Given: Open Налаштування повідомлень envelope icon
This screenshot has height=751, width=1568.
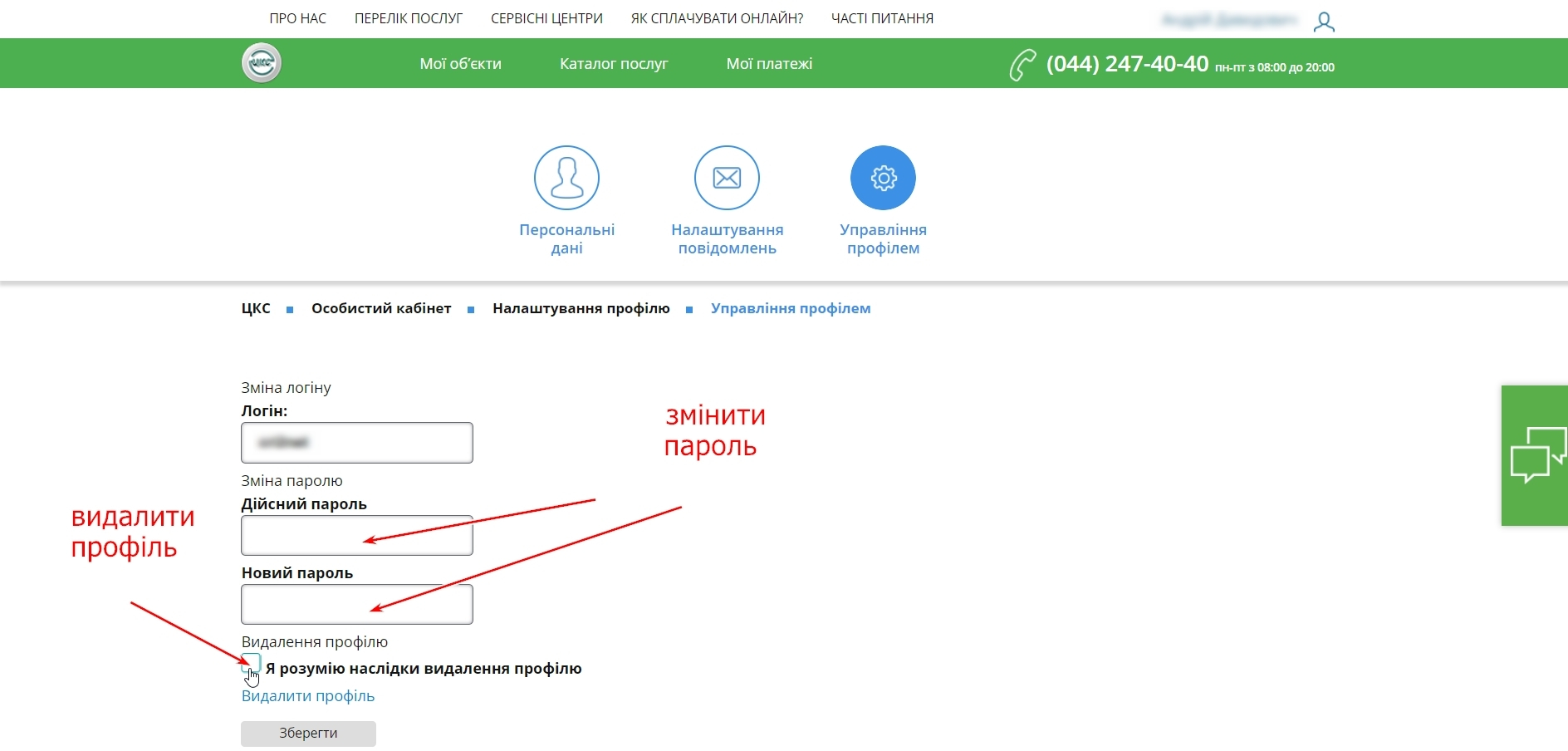Looking at the screenshot, I should click(727, 178).
